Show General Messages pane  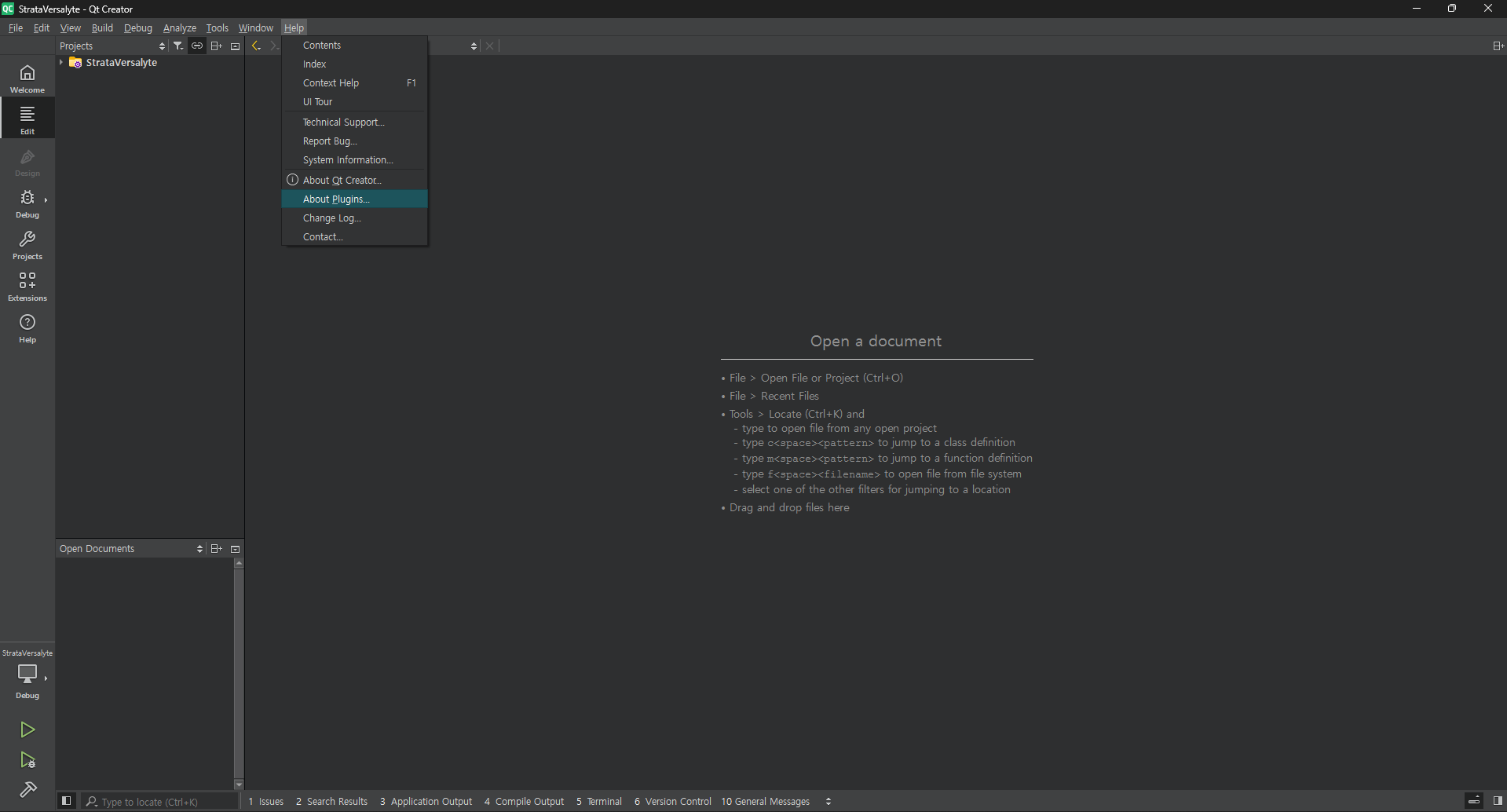coord(765,801)
